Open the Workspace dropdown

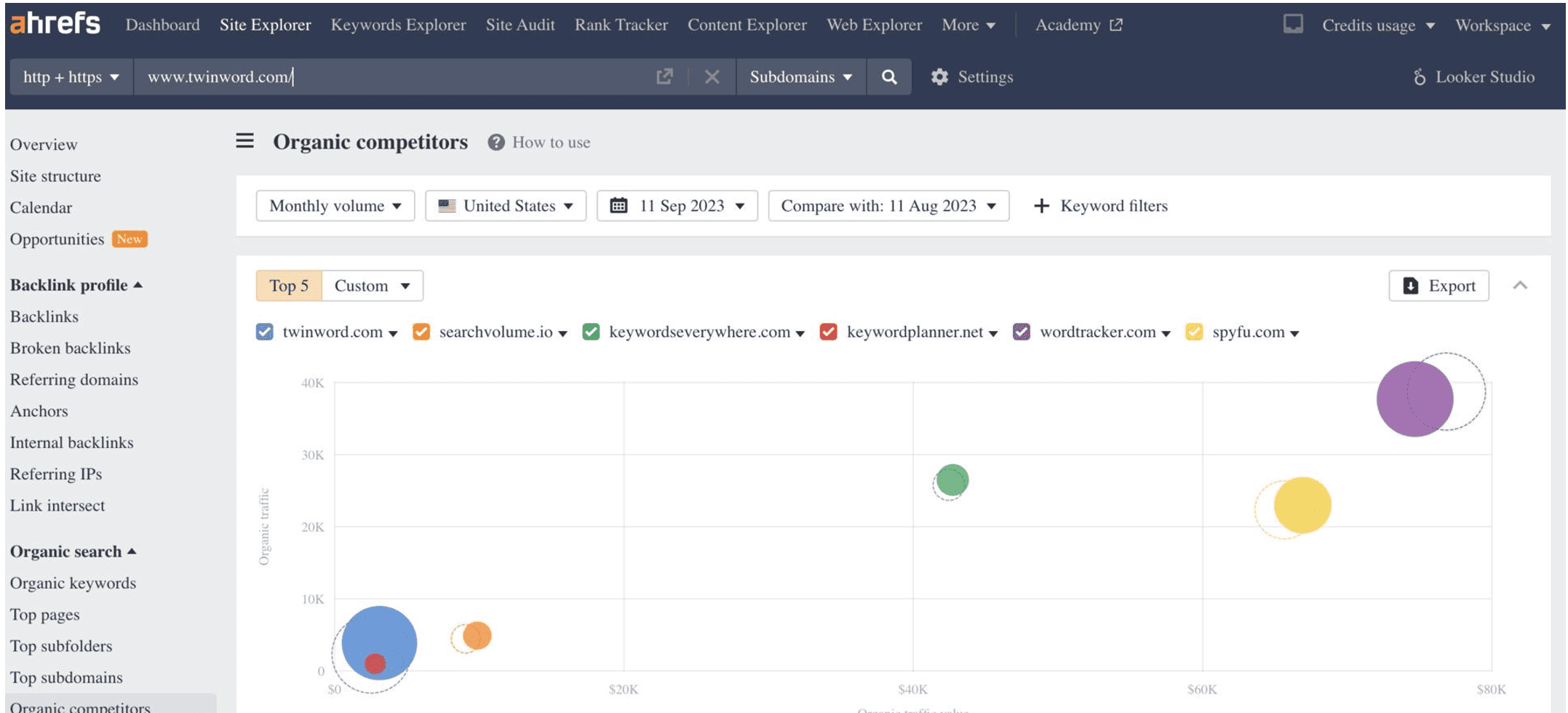(1503, 25)
